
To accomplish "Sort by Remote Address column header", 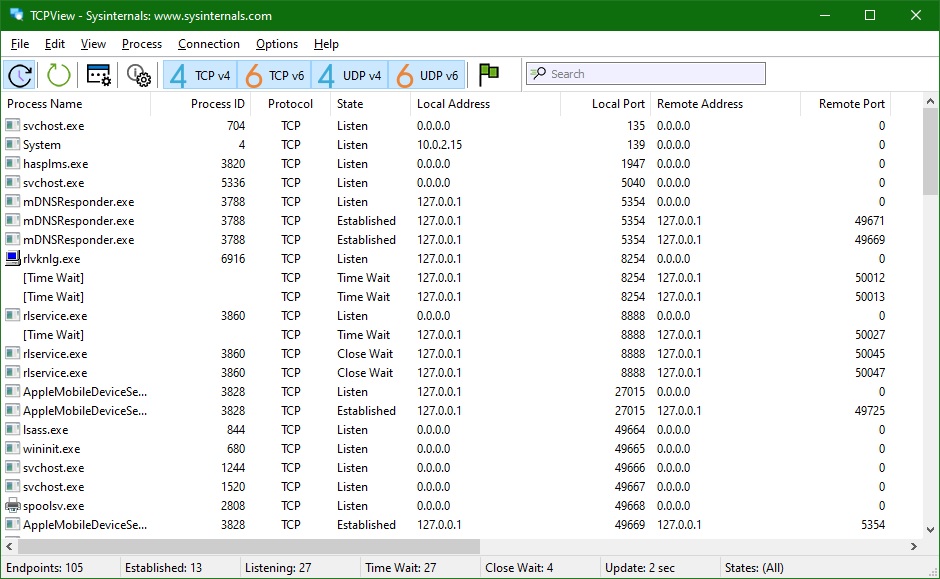I will click(x=725, y=104).
